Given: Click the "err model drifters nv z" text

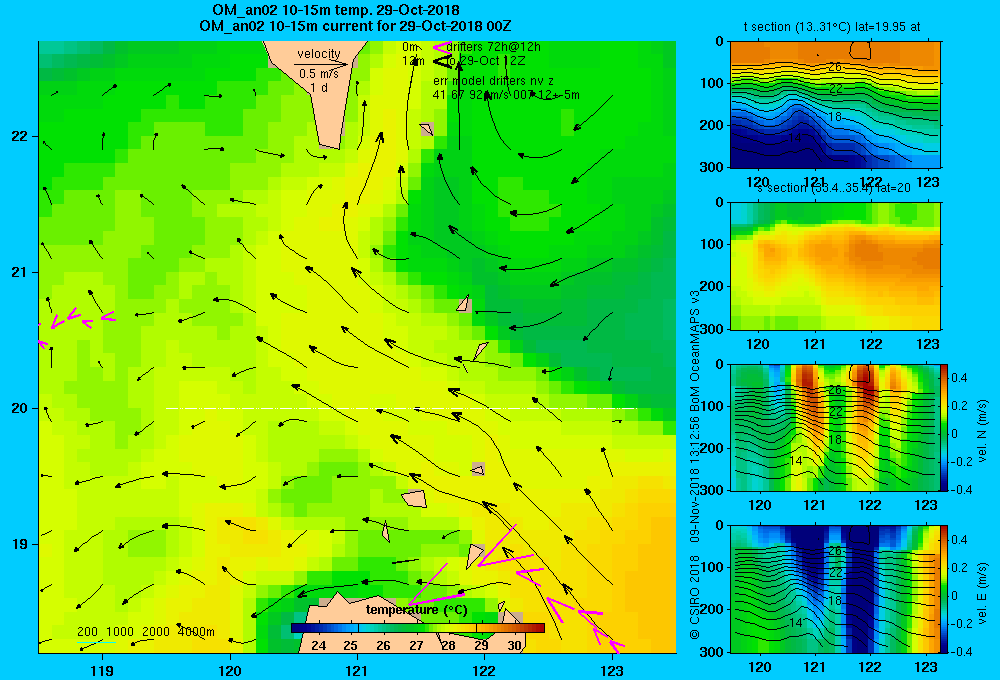Looking at the screenshot, I should 494,81.
